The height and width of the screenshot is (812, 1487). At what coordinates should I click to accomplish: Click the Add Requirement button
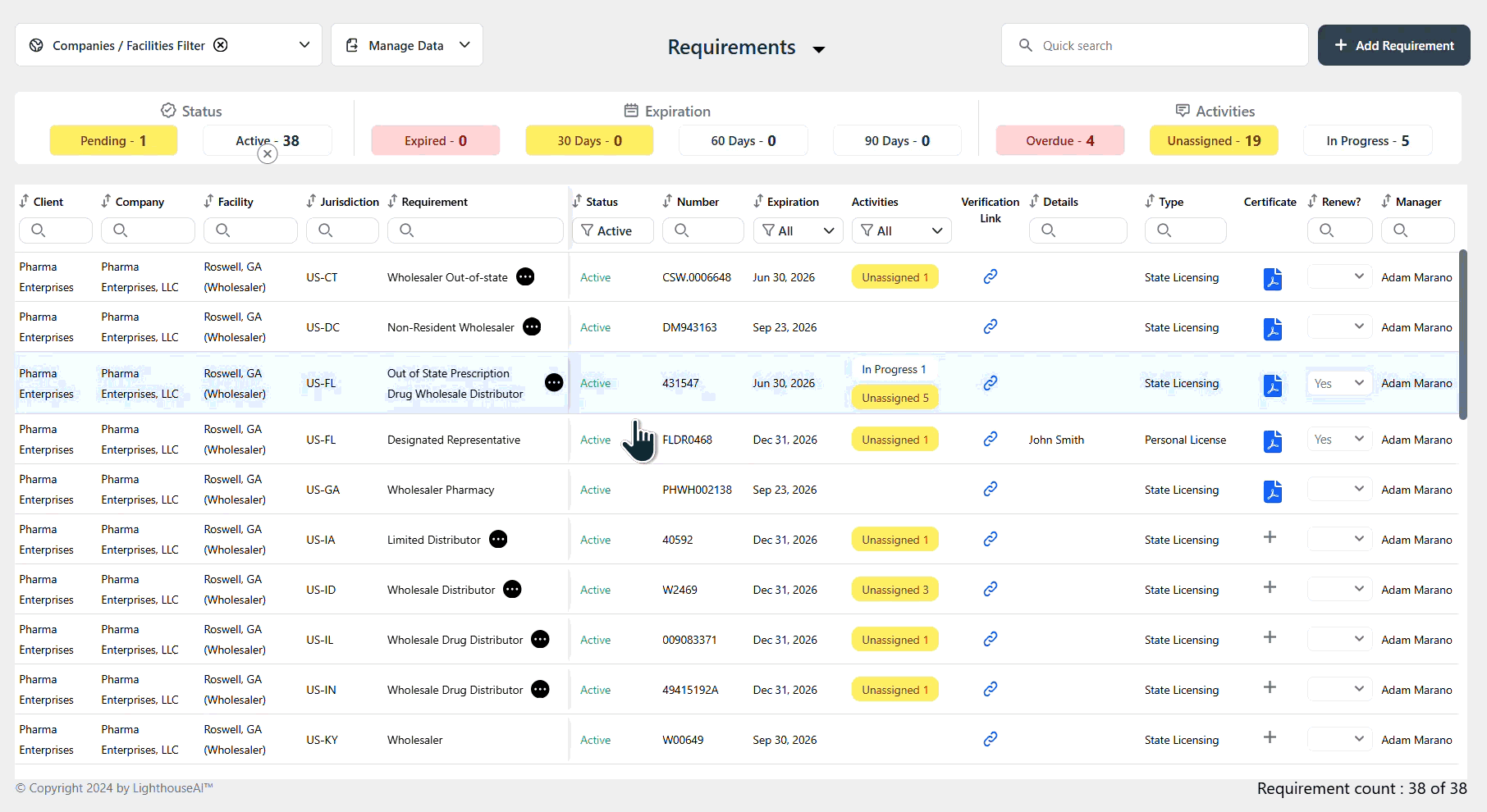click(x=1393, y=45)
